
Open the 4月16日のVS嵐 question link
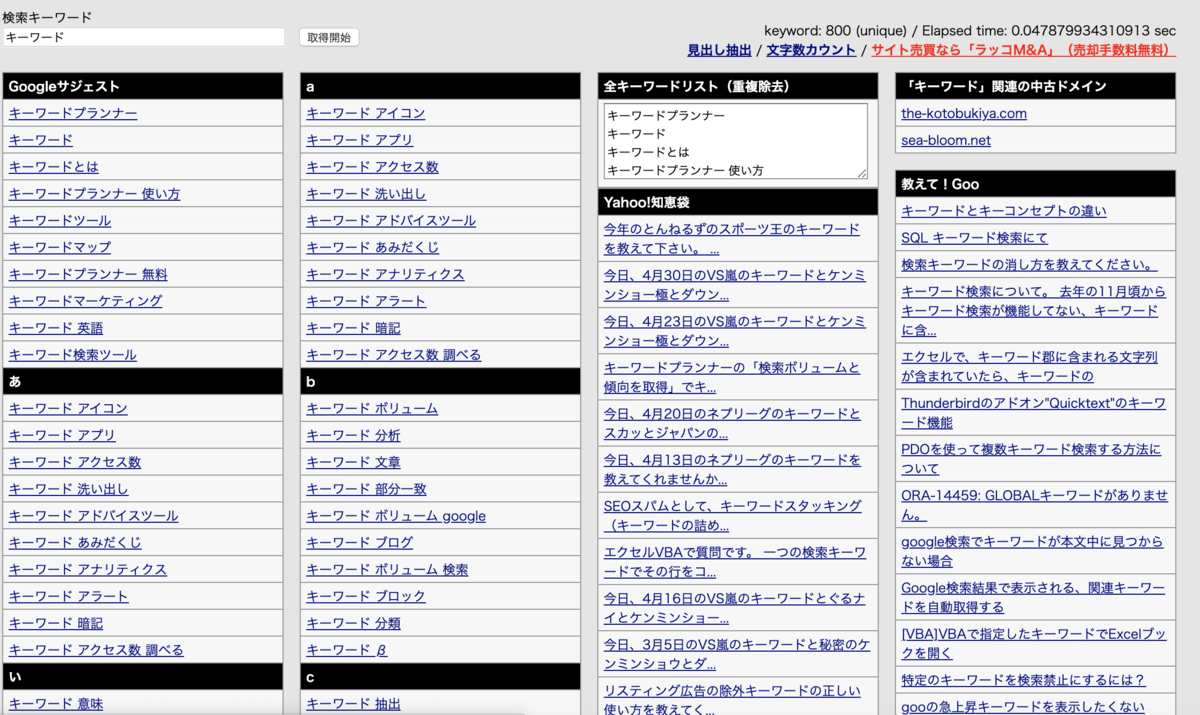[x=735, y=607]
